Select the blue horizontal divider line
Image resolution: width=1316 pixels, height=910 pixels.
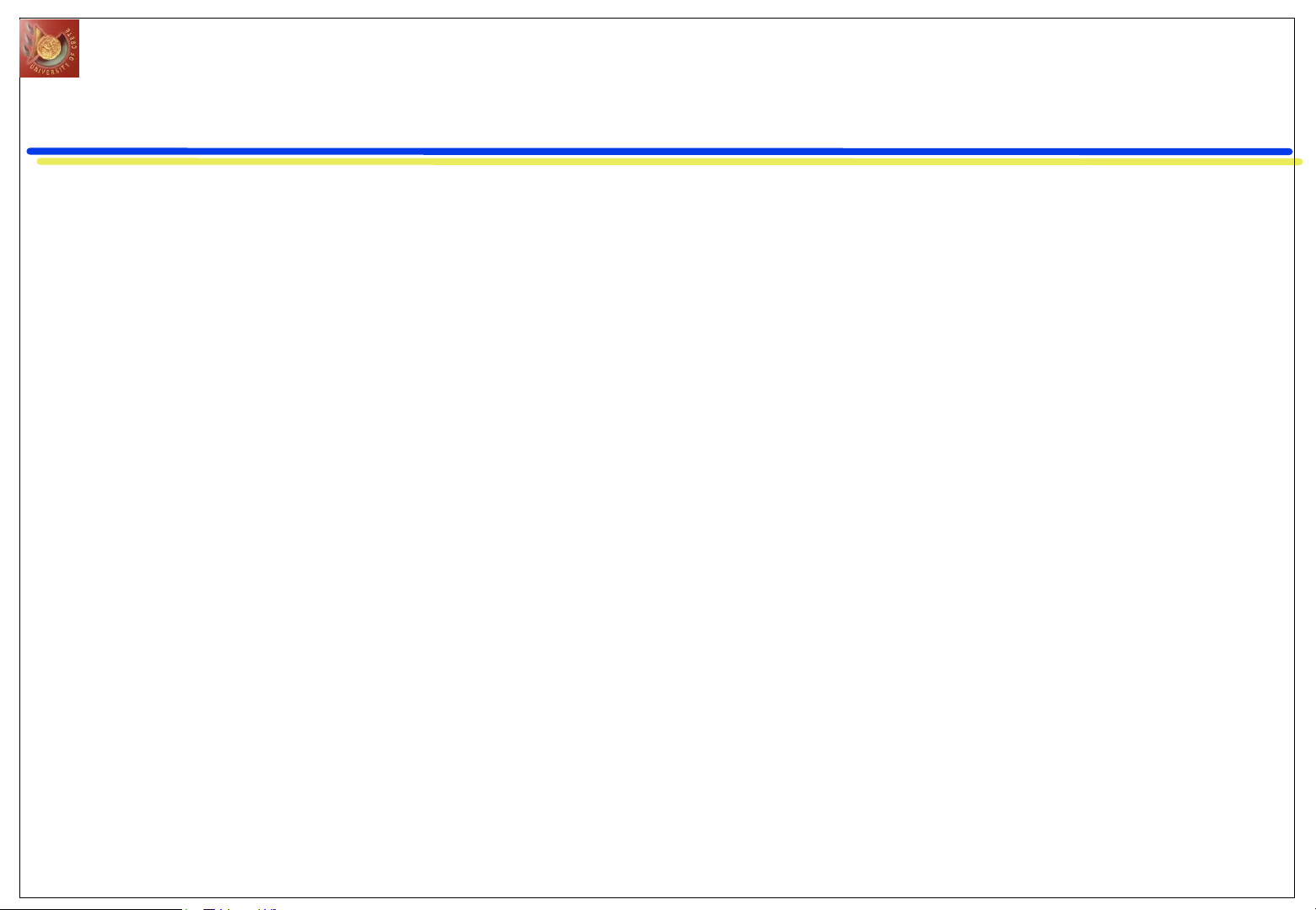(658, 152)
